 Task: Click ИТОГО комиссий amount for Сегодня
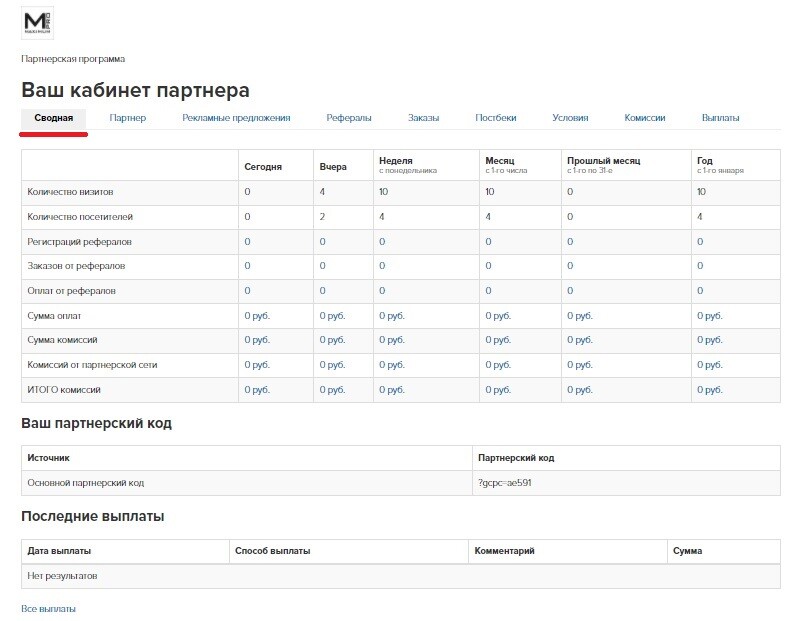(257, 390)
